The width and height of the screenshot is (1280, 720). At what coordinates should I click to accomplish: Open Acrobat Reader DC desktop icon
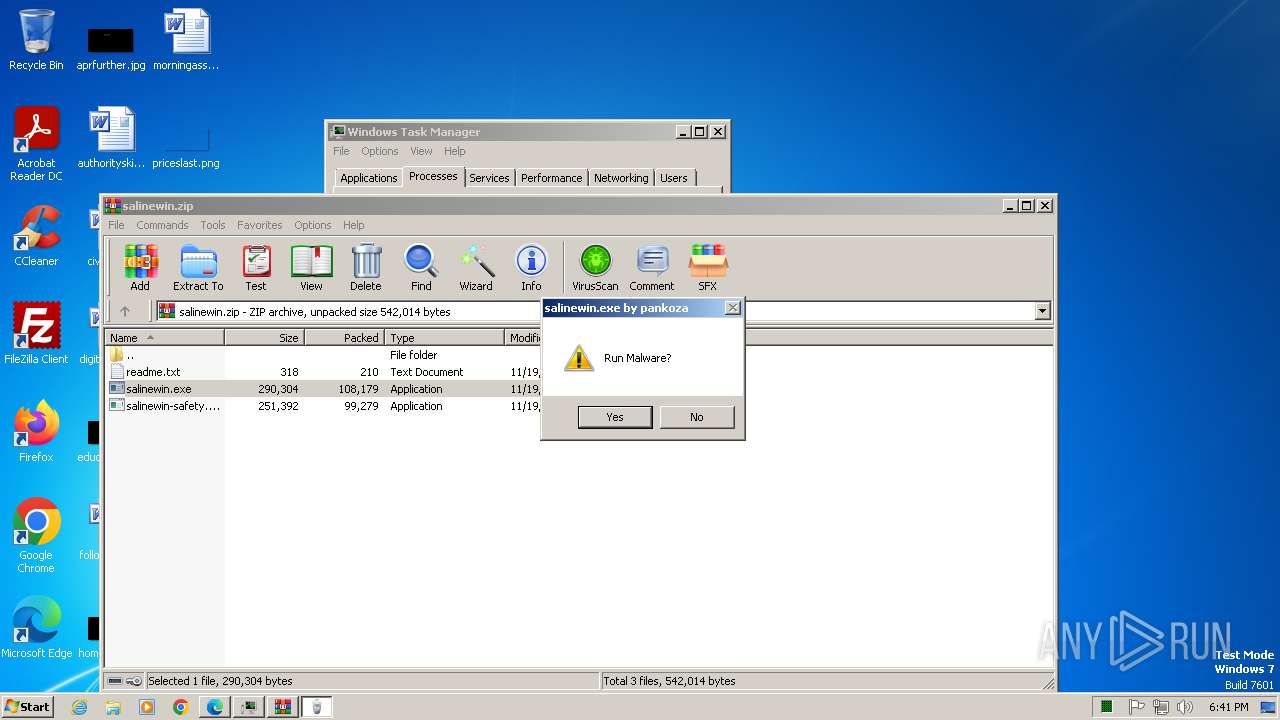(36, 144)
